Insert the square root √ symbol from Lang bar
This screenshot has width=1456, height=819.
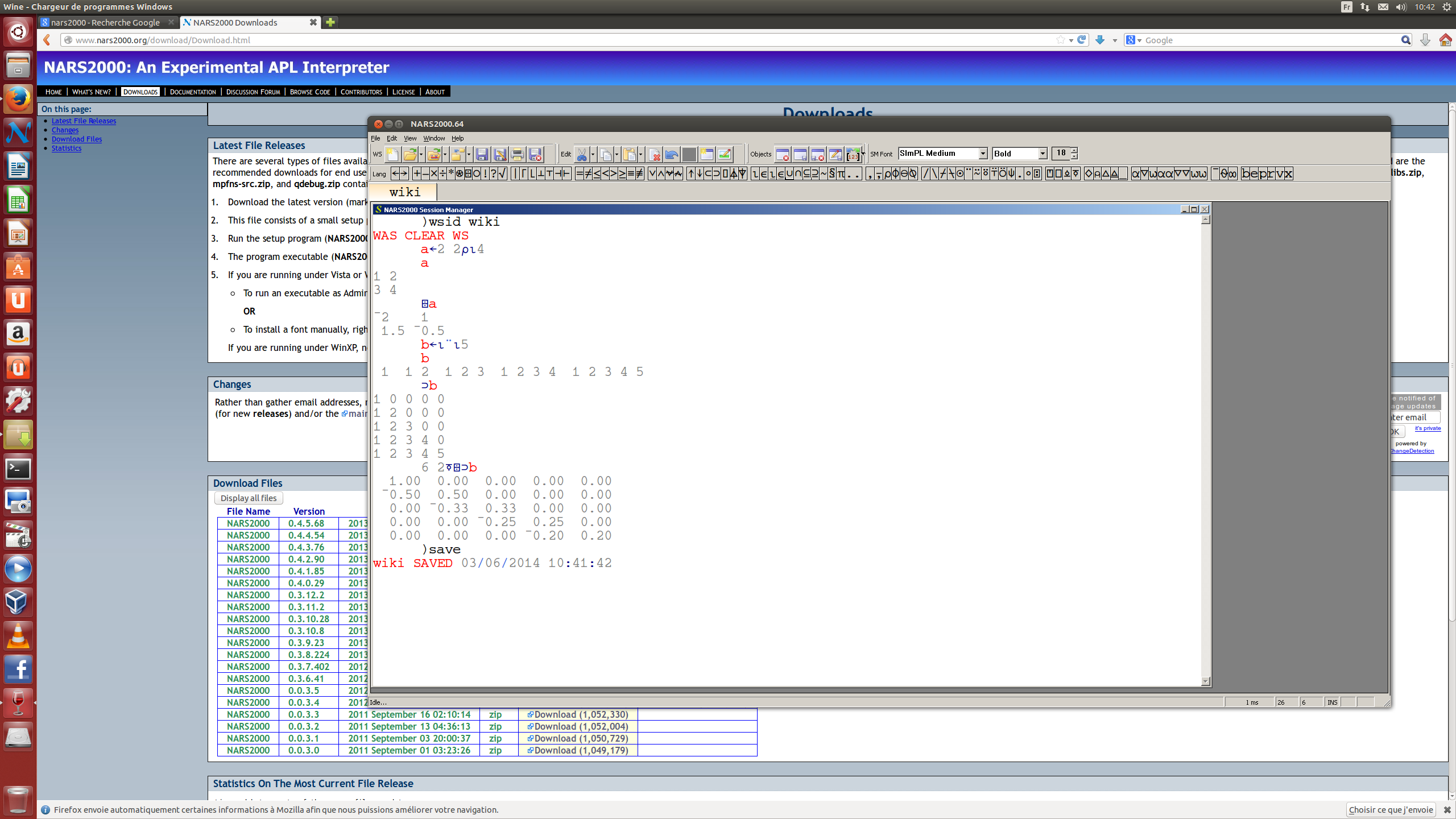pos(502,173)
